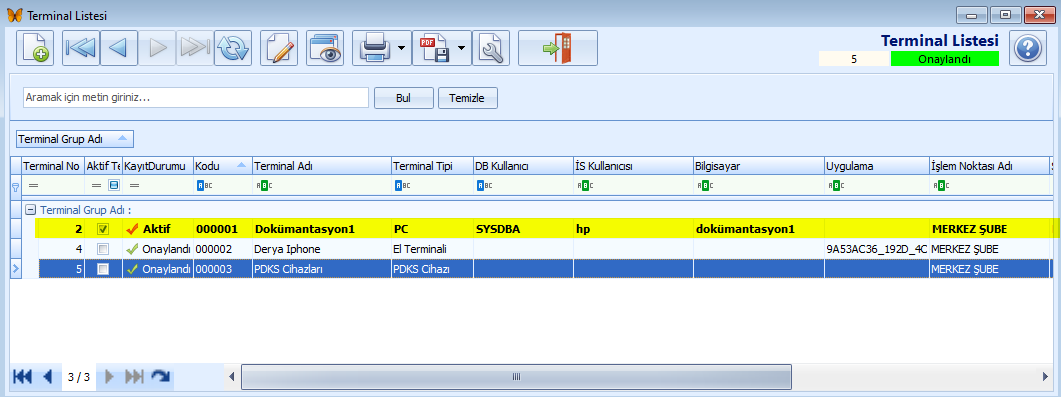
Task: Go to first page in bottom navigator
Action: (22, 377)
